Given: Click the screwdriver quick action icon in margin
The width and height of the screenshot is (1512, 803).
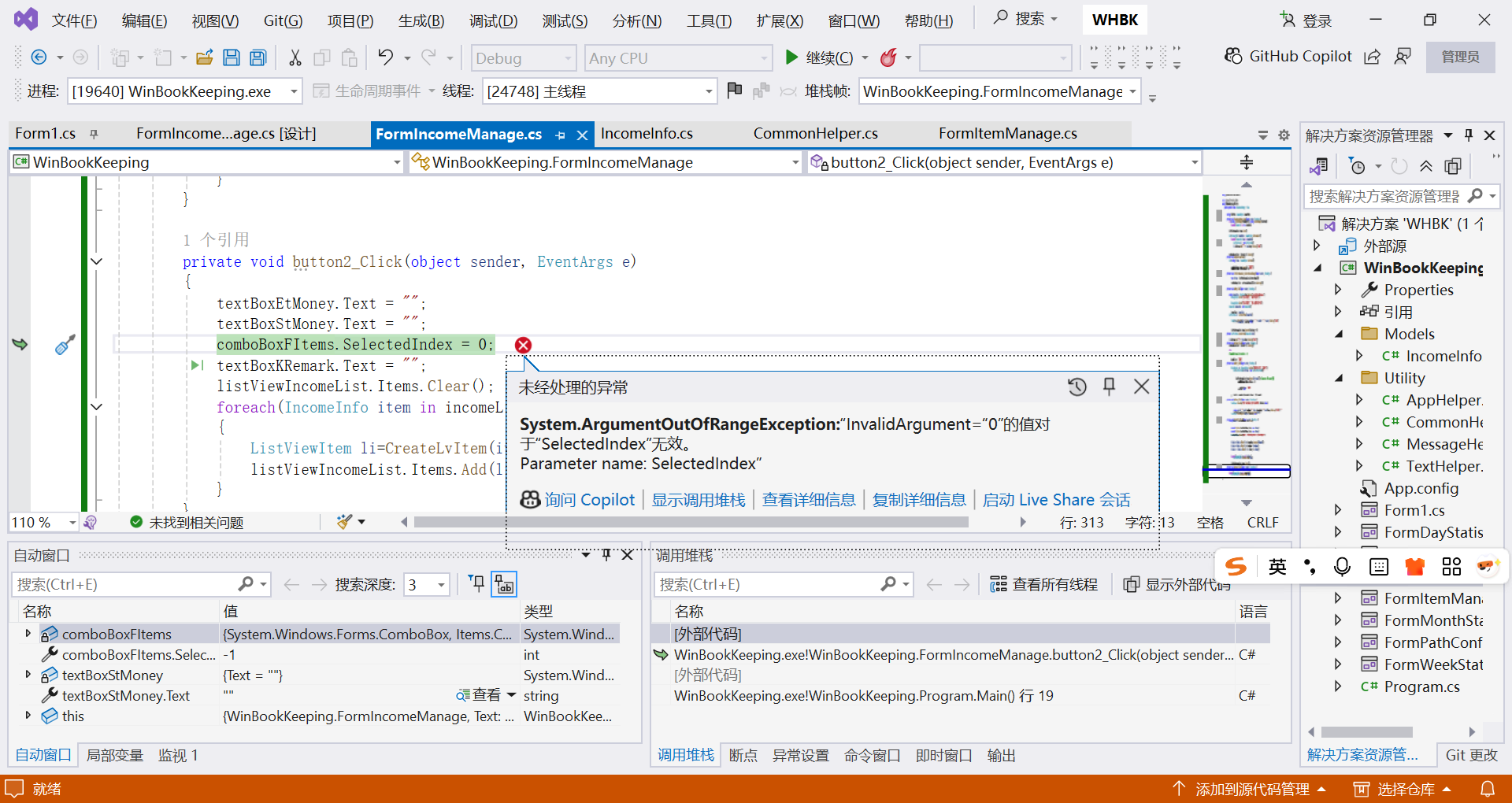Looking at the screenshot, I should coord(65,345).
